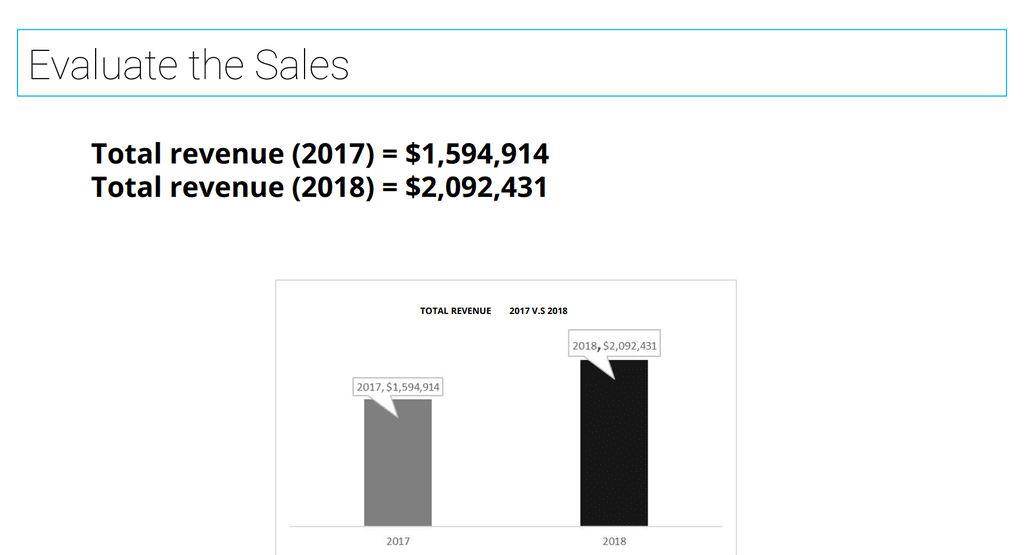Click the 2018 category axis label
1024x555 pixels.
[x=614, y=541]
